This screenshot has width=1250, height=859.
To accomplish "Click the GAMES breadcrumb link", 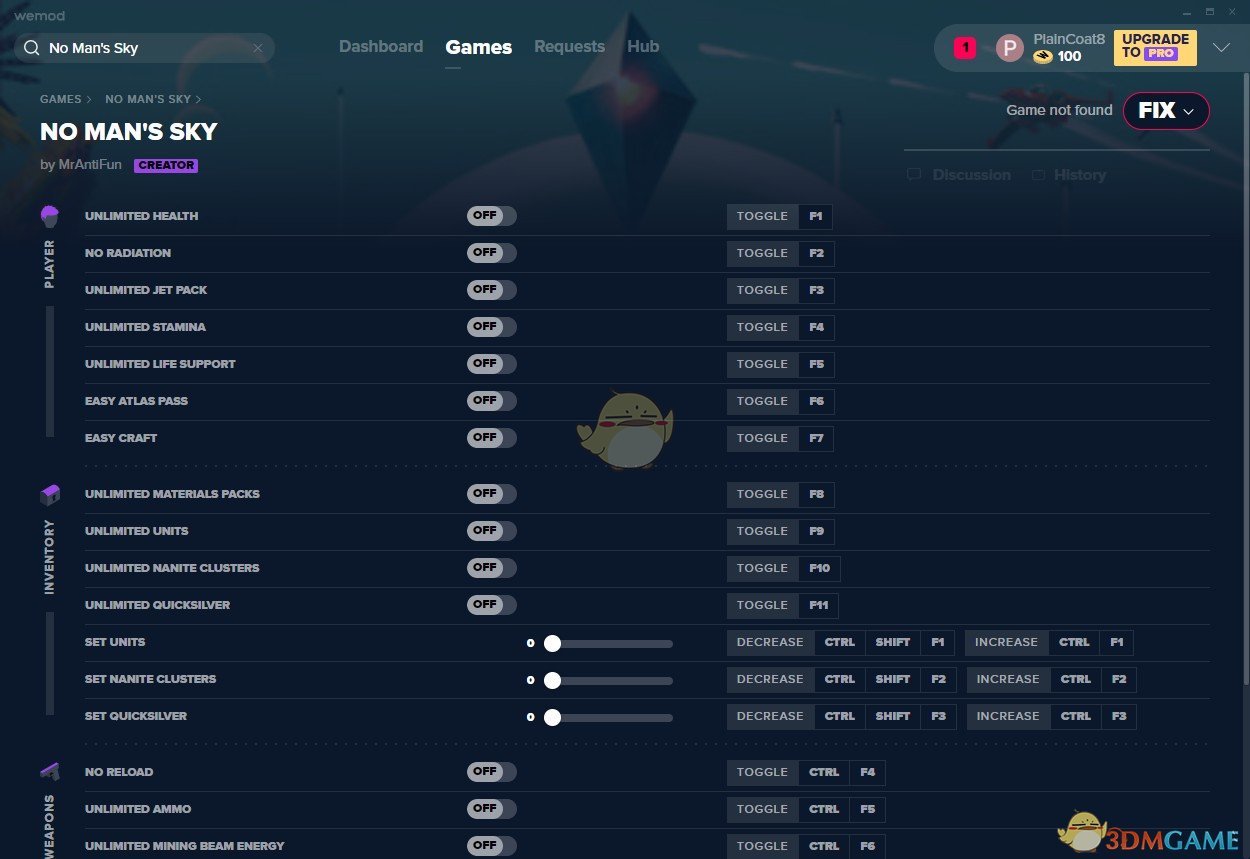I will [x=61, y=99].
